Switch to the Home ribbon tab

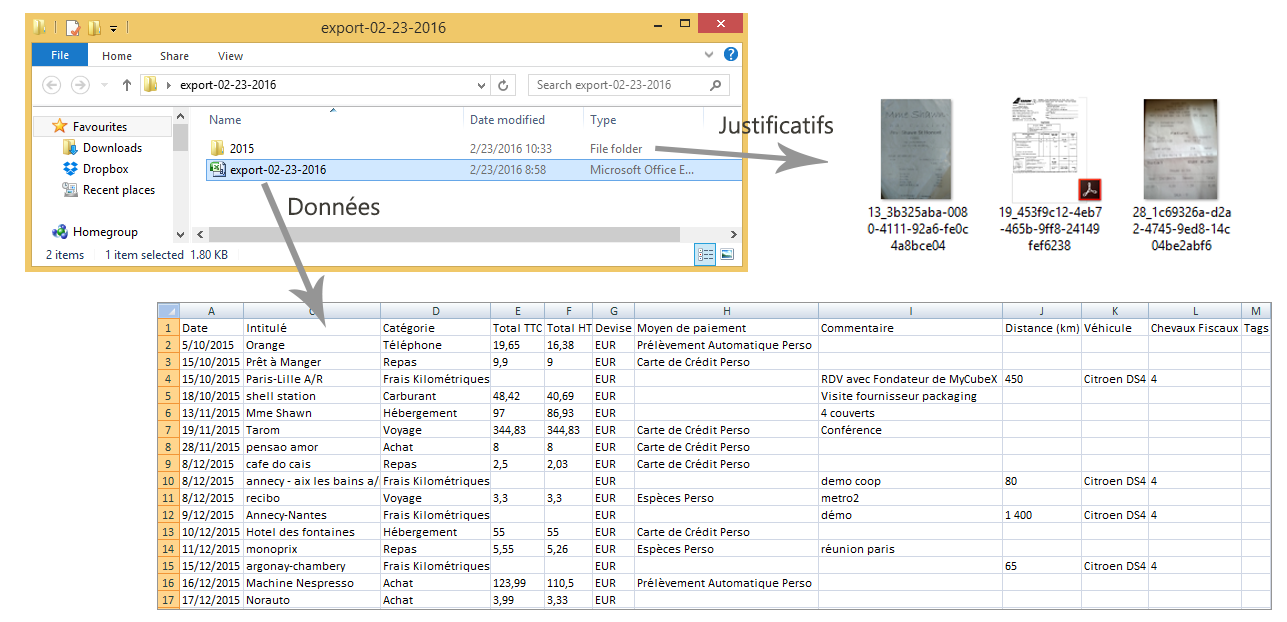117,56
